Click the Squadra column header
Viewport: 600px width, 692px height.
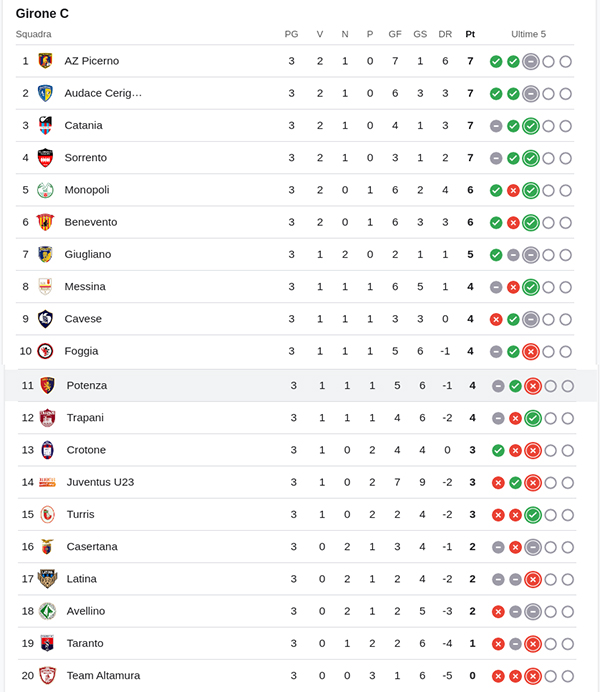point(33,34)
